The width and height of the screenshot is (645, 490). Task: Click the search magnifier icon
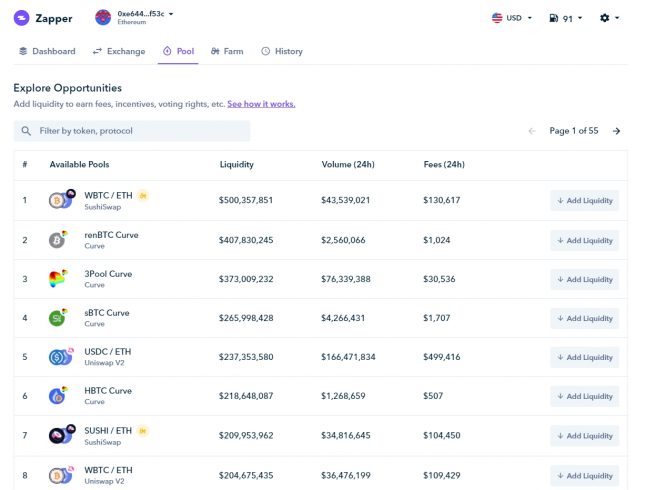(26, 131)
